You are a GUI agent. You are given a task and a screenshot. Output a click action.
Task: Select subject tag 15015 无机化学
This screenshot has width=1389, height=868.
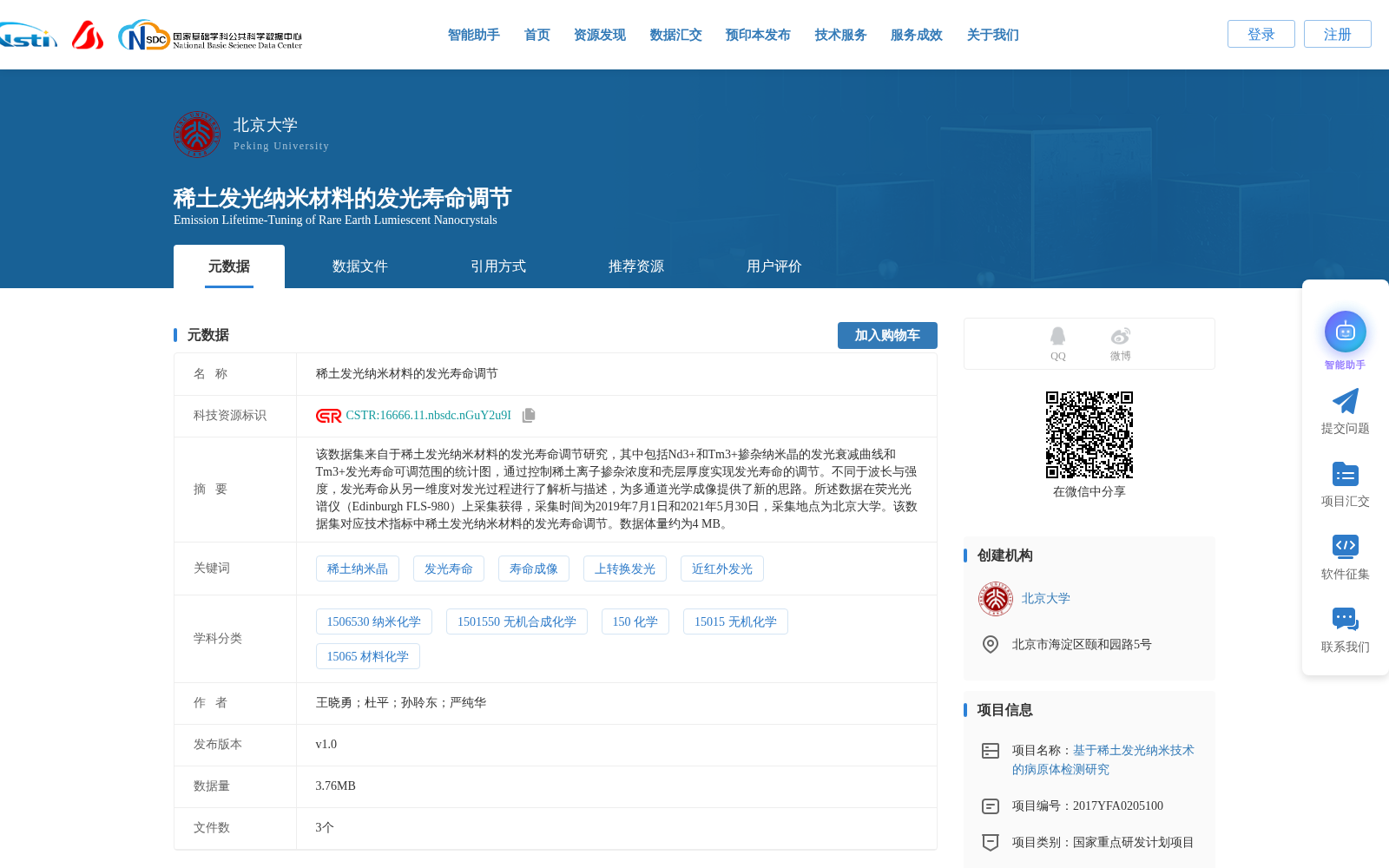[735, 621]
